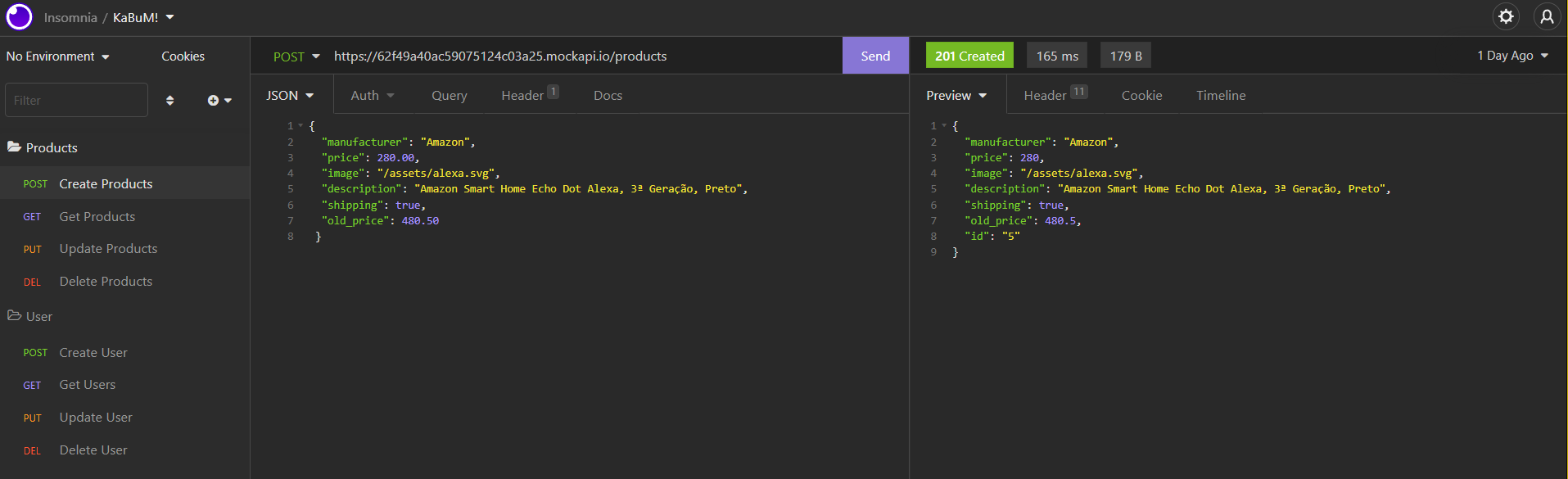Collapse the Products folder
Image resolution: width=1568 pixels, height=479 pixels.
point(43,147)
